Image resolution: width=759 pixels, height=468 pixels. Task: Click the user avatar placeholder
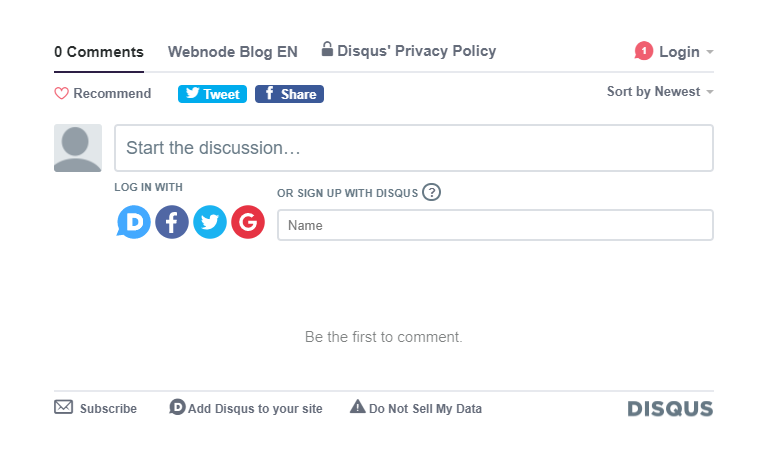click(77, 148)
